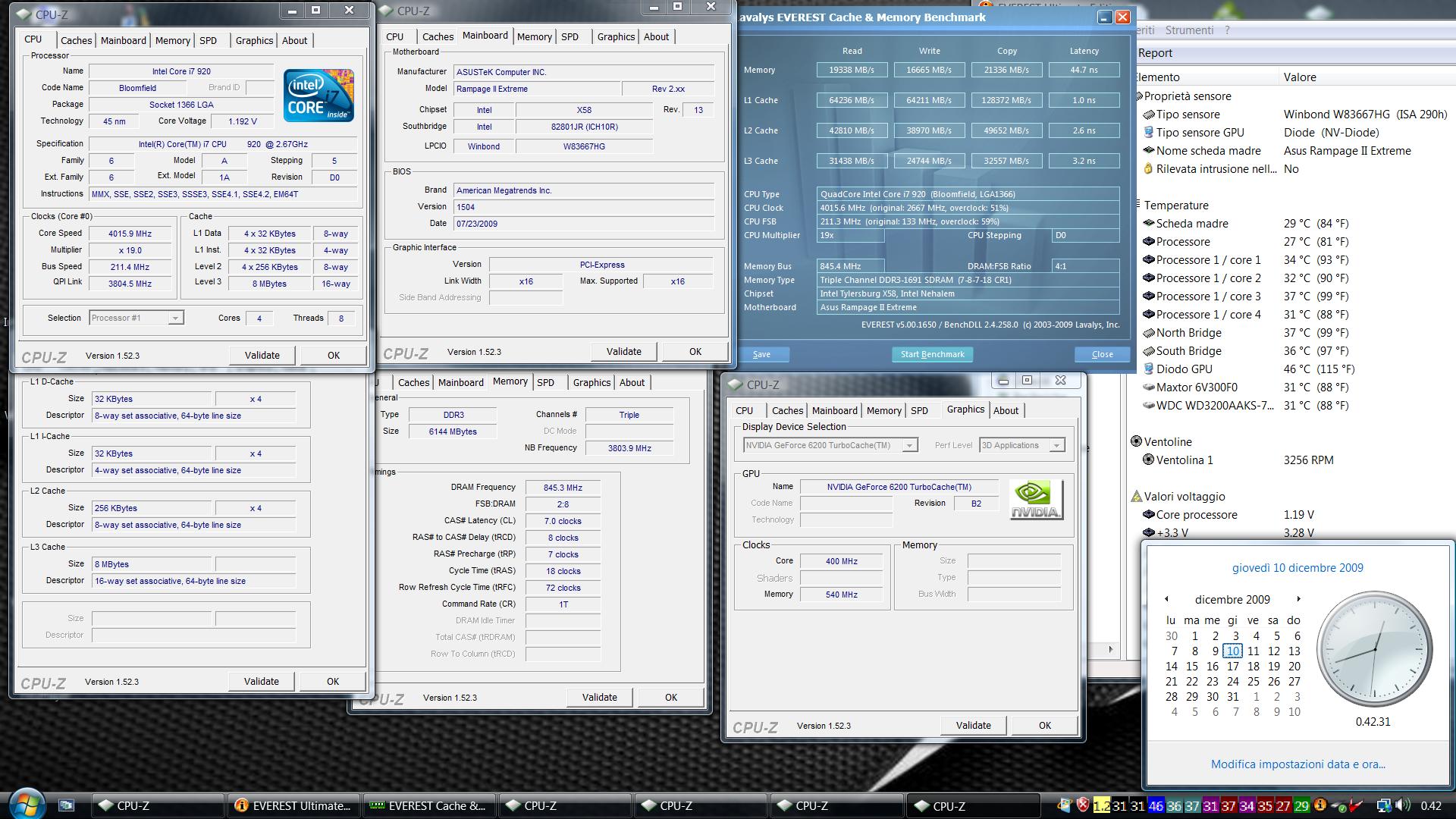The image size is (1456, 819).
Task: Go to next month in calendar
Action: pyautogui.click(x=1298, y=600)
